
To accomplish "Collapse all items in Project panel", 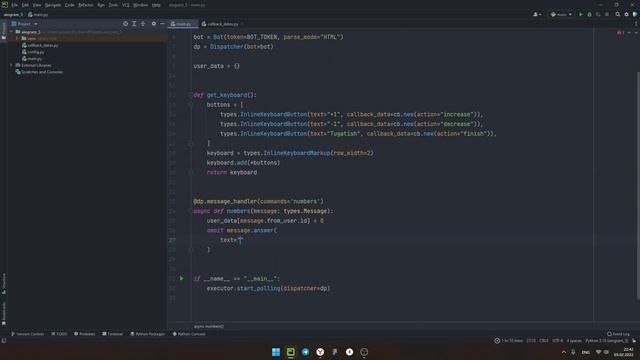I will coord(143,24).
